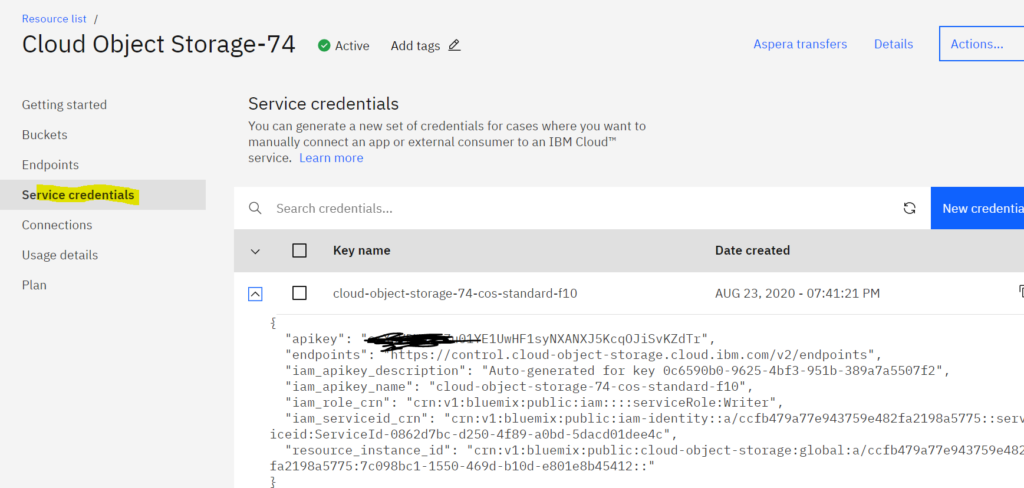
Task: Click the refresh credentials icon
Action: 909,208
